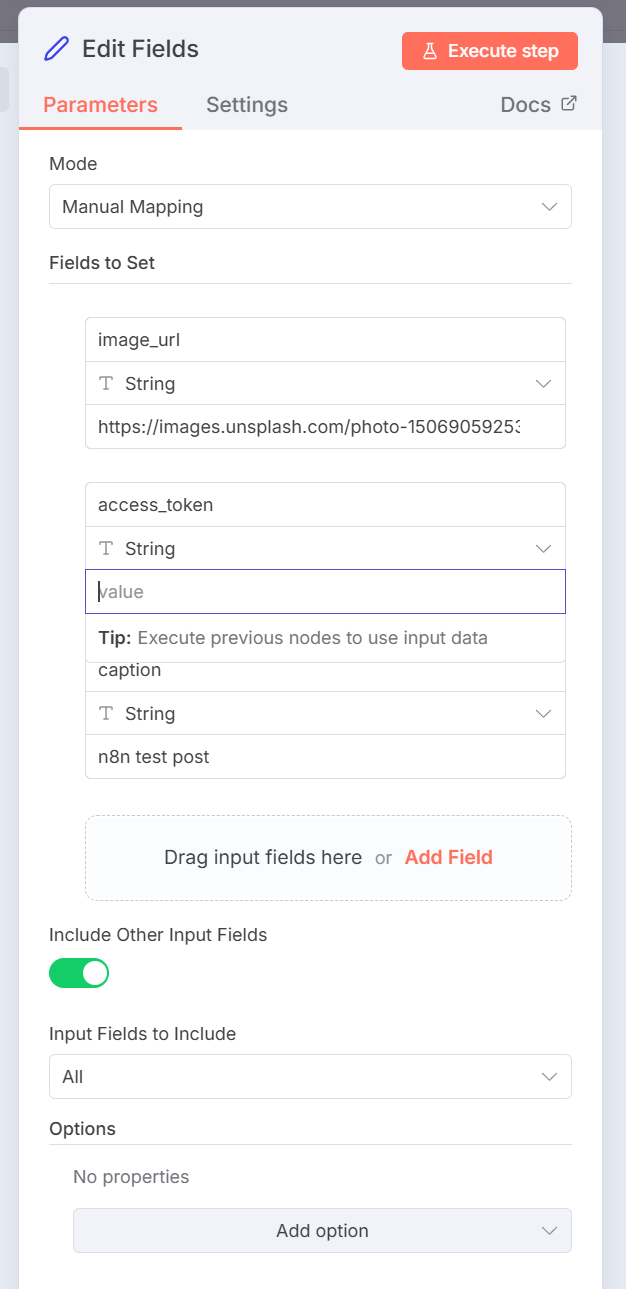Viewport: 626px width, 1289px height.
Task: Open the Docs link
Action: tap(526, 105)
